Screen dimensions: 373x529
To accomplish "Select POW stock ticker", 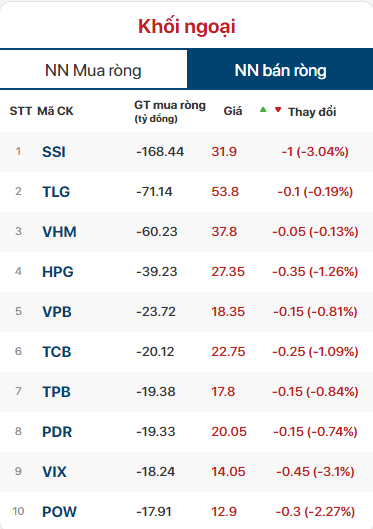I will (59, 512).
